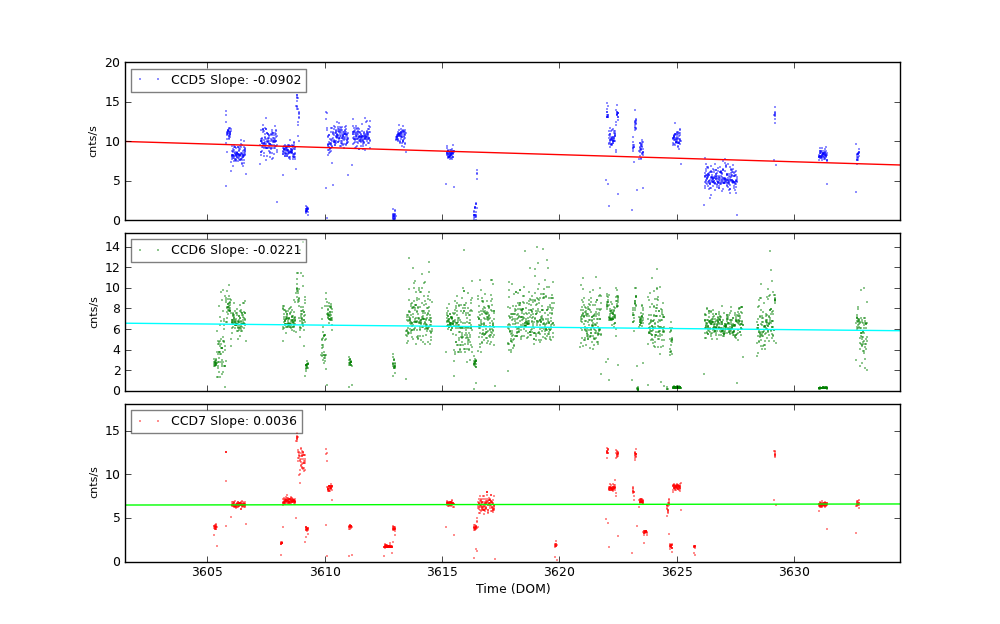Click the blue marker in the CCD5 legend

point(140,80)
